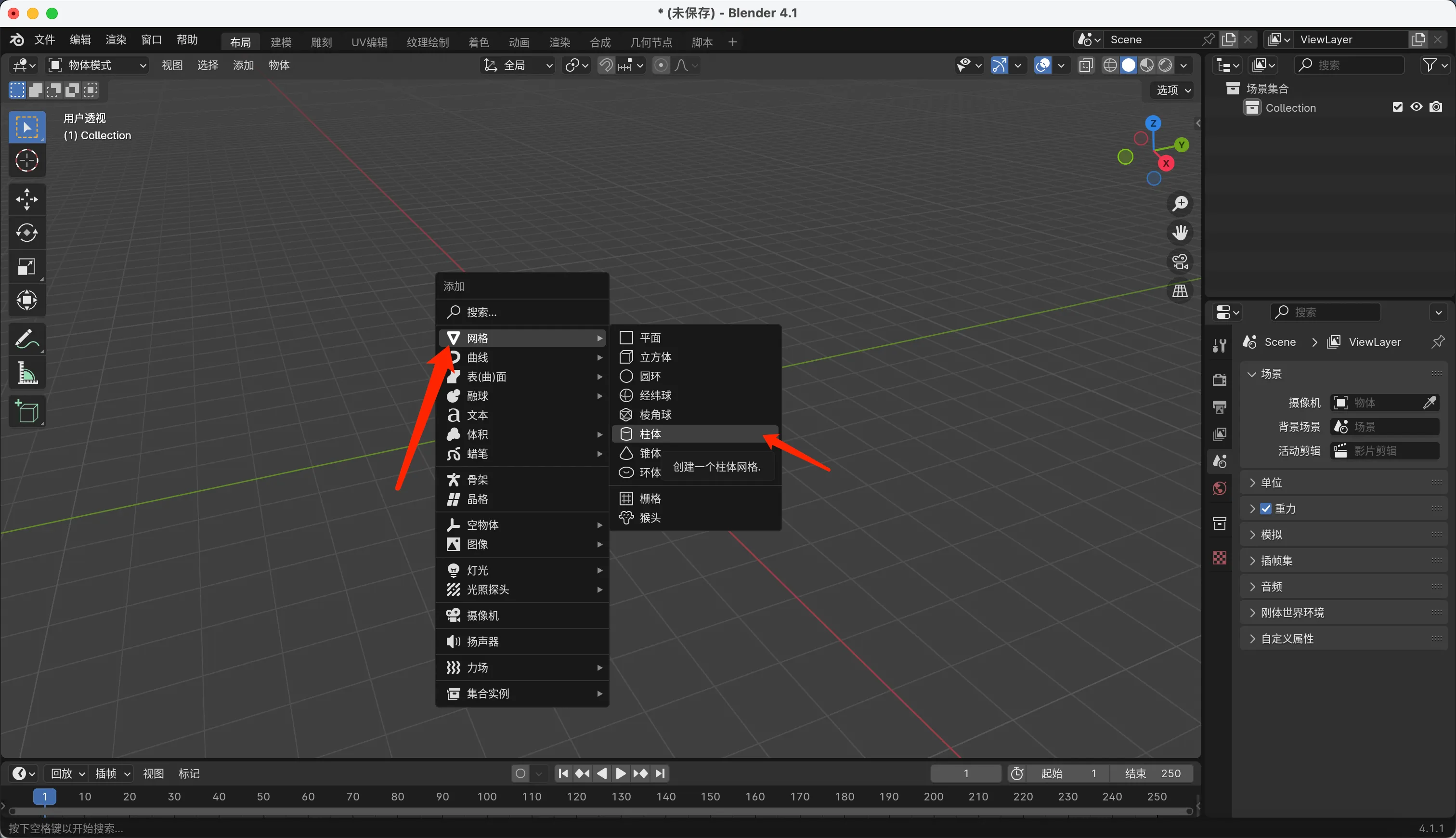Expand the Rigid Body World panel

[x=1291, y=613]
